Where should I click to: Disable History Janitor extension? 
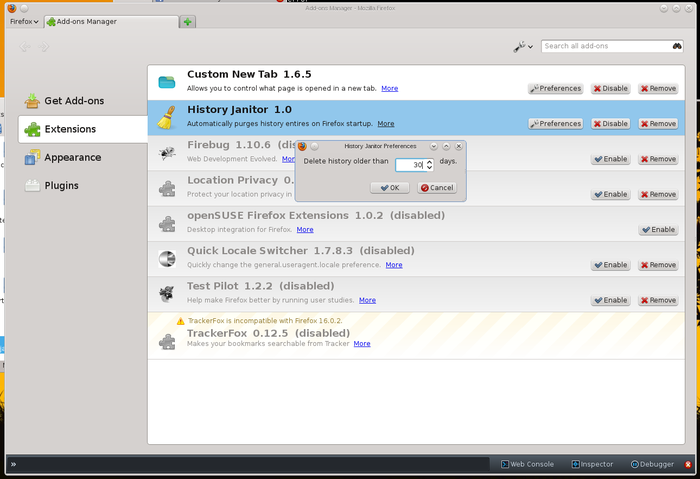click(x=610, y=124)
